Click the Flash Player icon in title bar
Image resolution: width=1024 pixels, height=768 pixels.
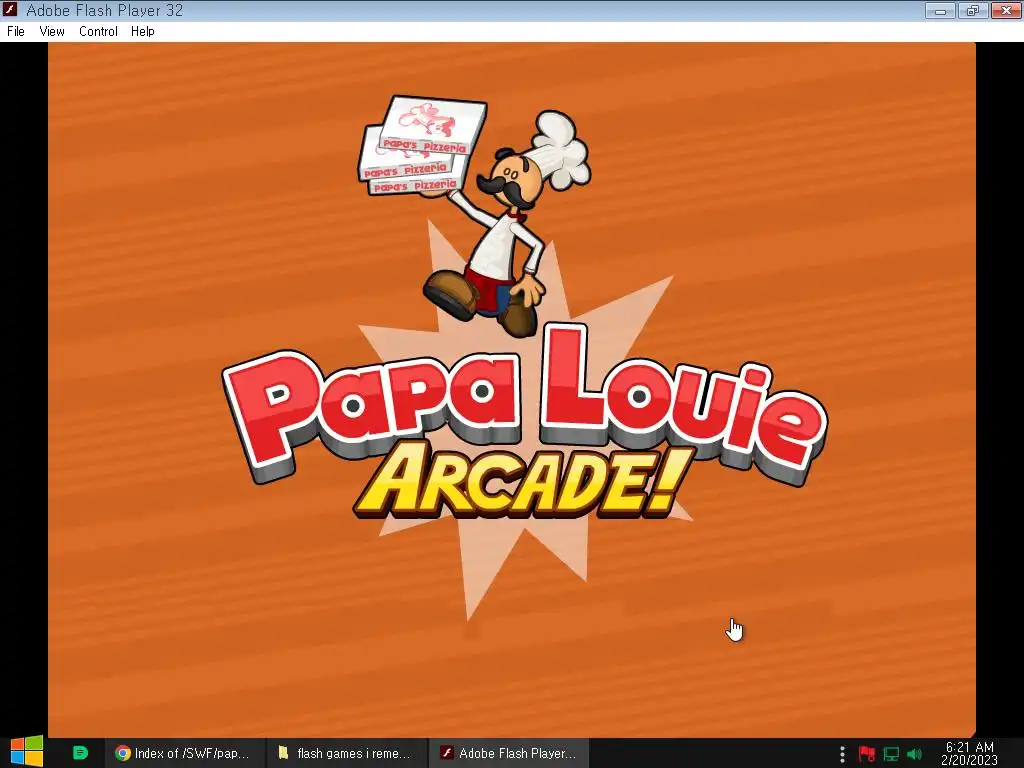10,10
